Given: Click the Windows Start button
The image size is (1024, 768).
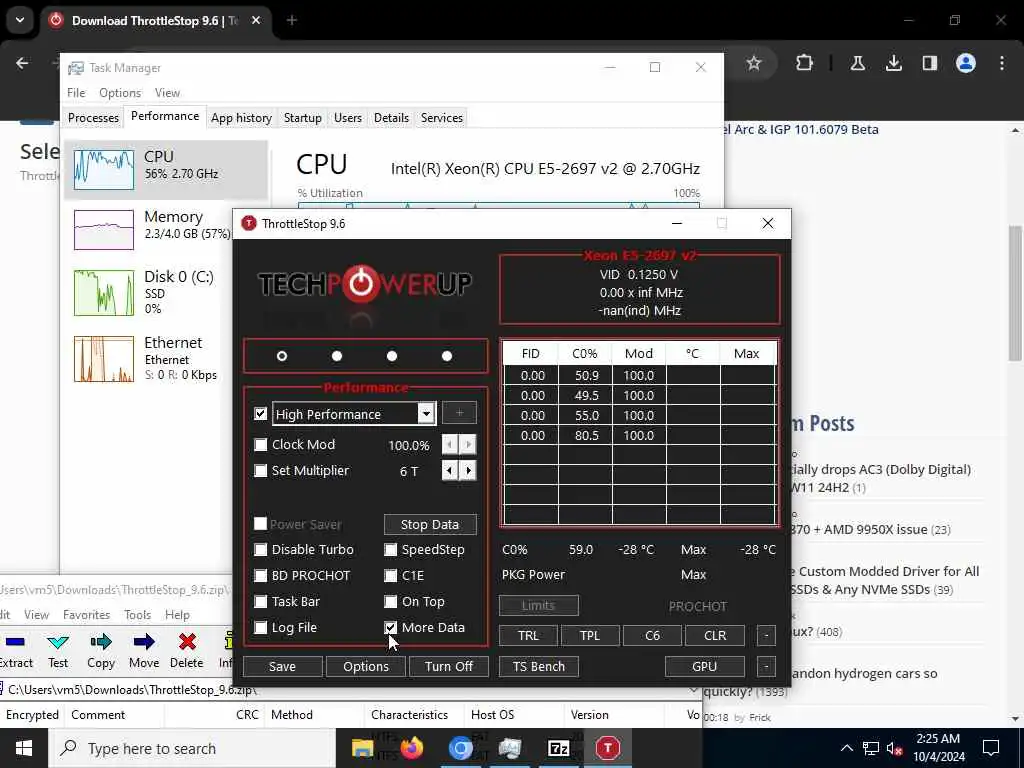Looking at the screenshot, I should 24,748.
